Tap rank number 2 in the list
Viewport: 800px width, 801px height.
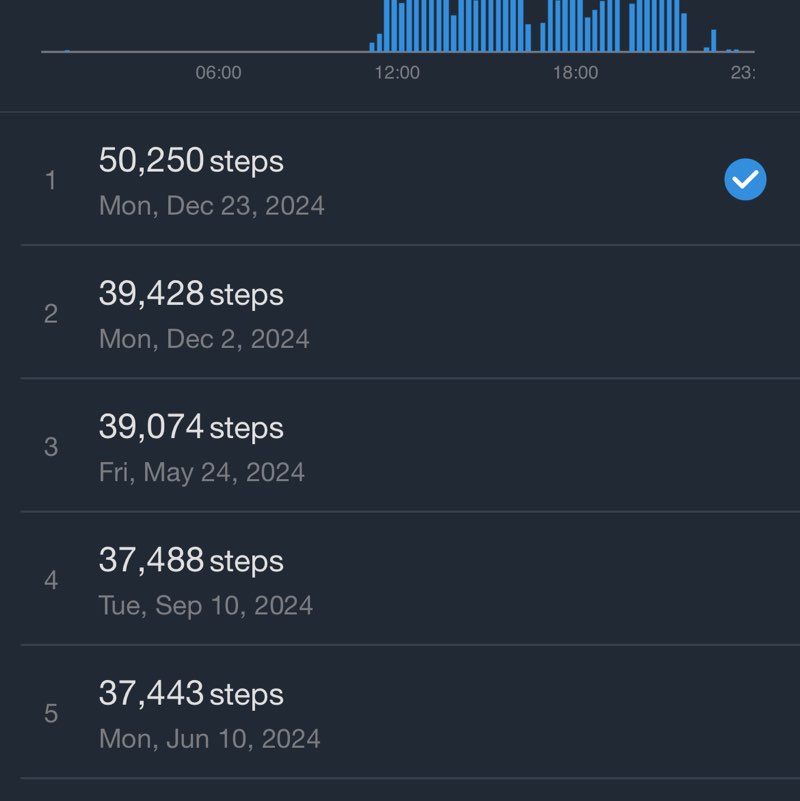click(x=51, y=314)
